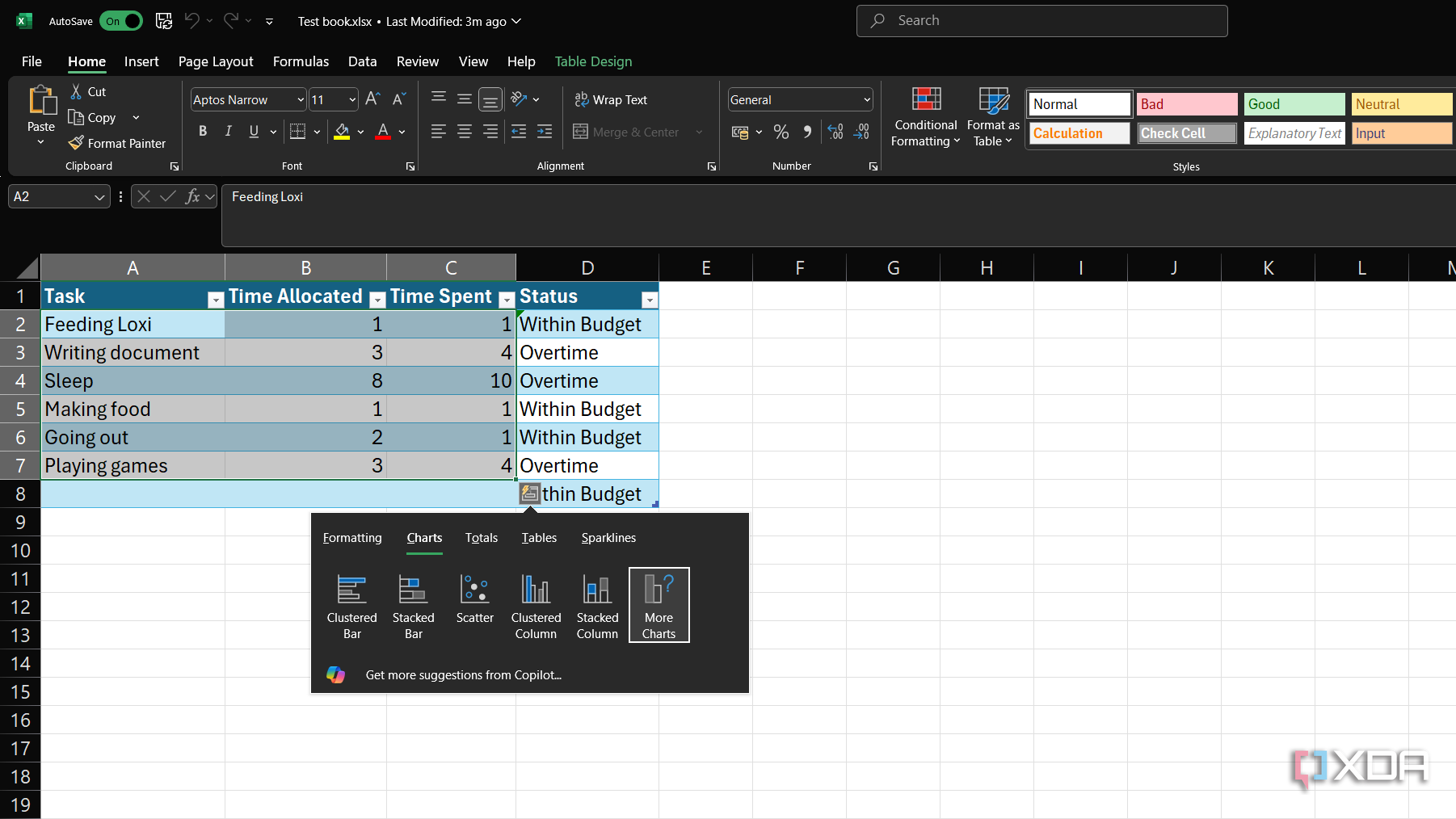The height and width of the screenshot is (819, 1456).
Task: Click Get more suggestions from Copilot
Action: [463, 675]
